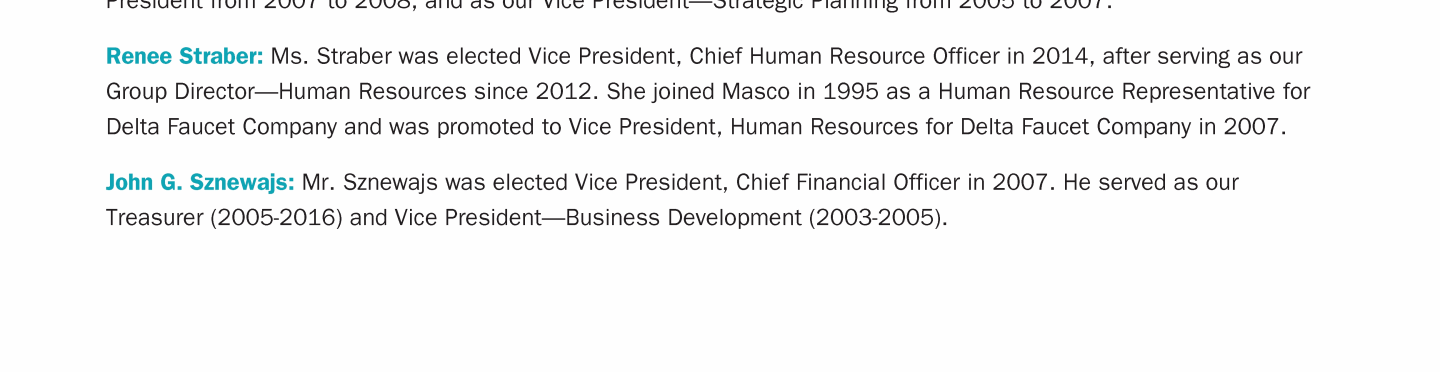This screenshot has width=1440, height=372.
Task: Click the date range (2003-2005)
Action: pyautogui.click(x=878, y=218)
